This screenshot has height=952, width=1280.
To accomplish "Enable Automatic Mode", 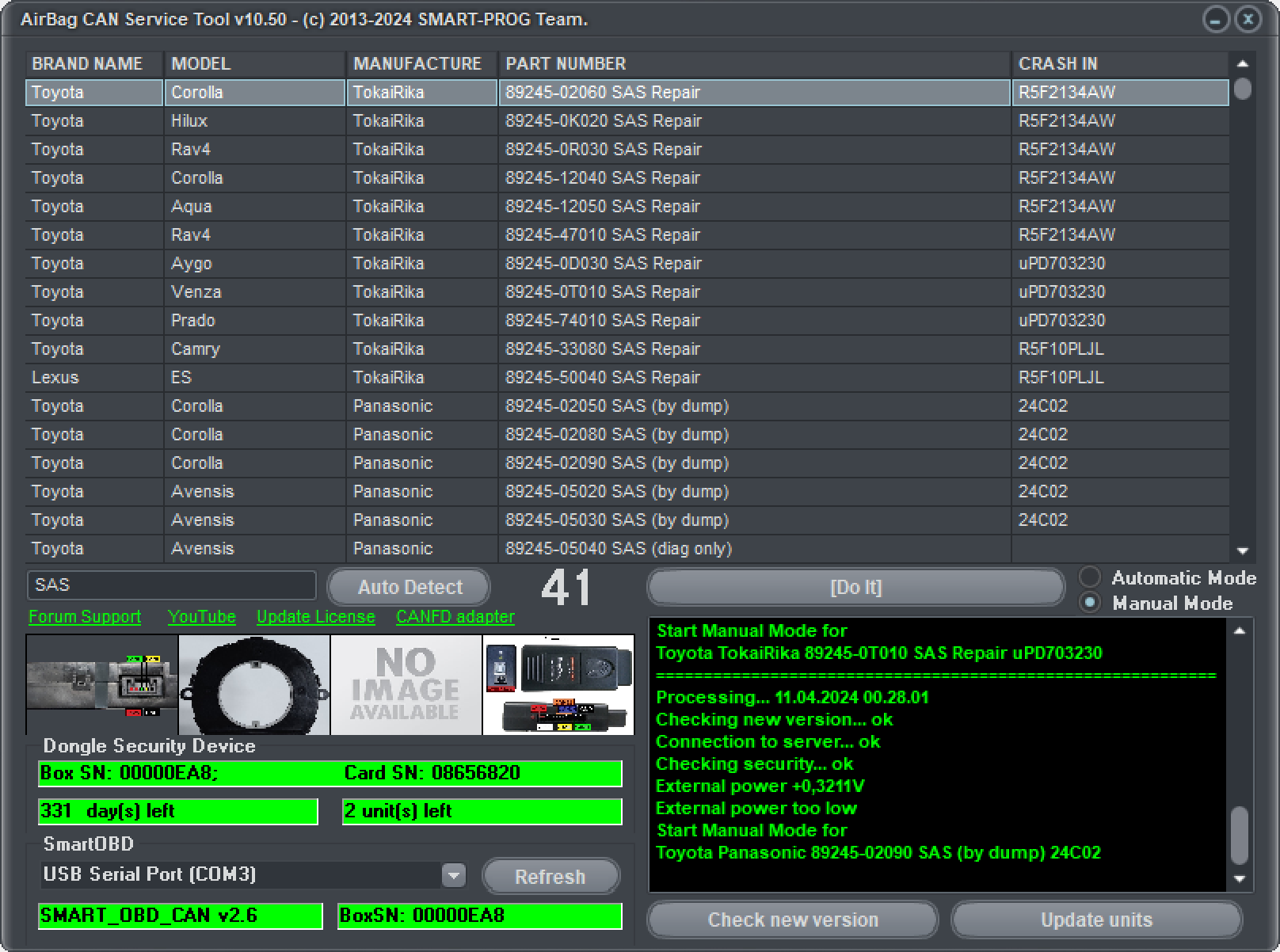I will [1091, 577].
